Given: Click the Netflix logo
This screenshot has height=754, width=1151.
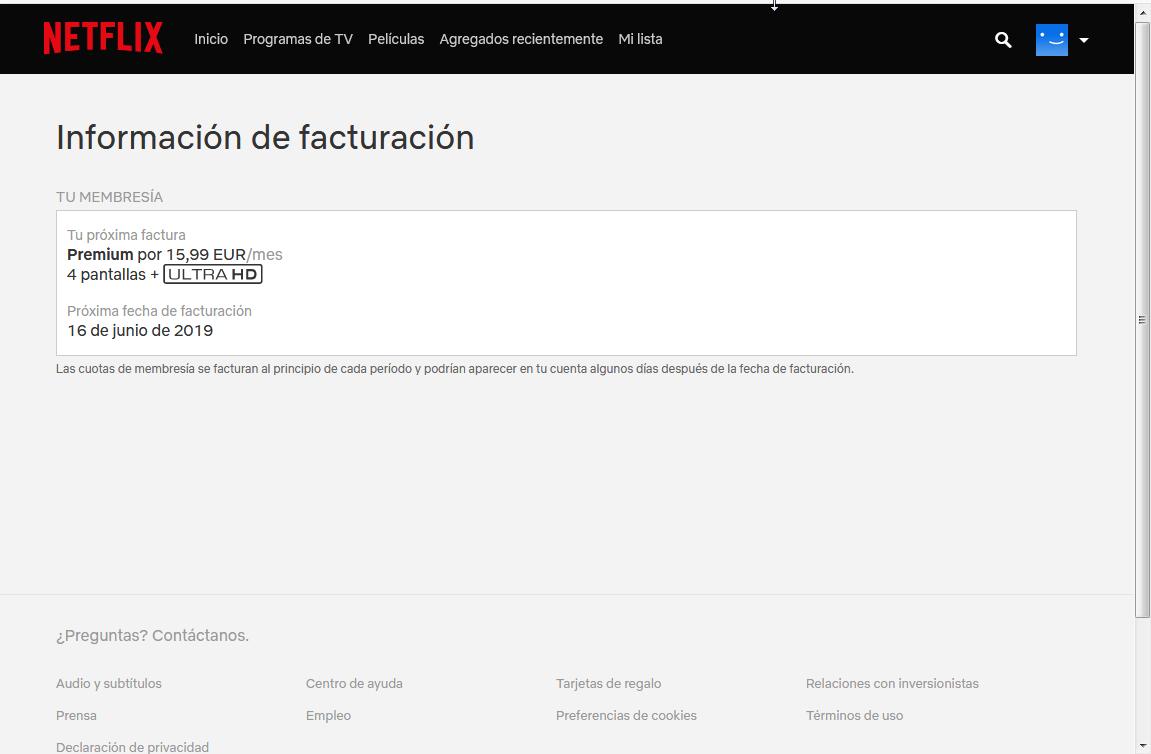Looking at the screenshot, I should [x=103, y=38].
